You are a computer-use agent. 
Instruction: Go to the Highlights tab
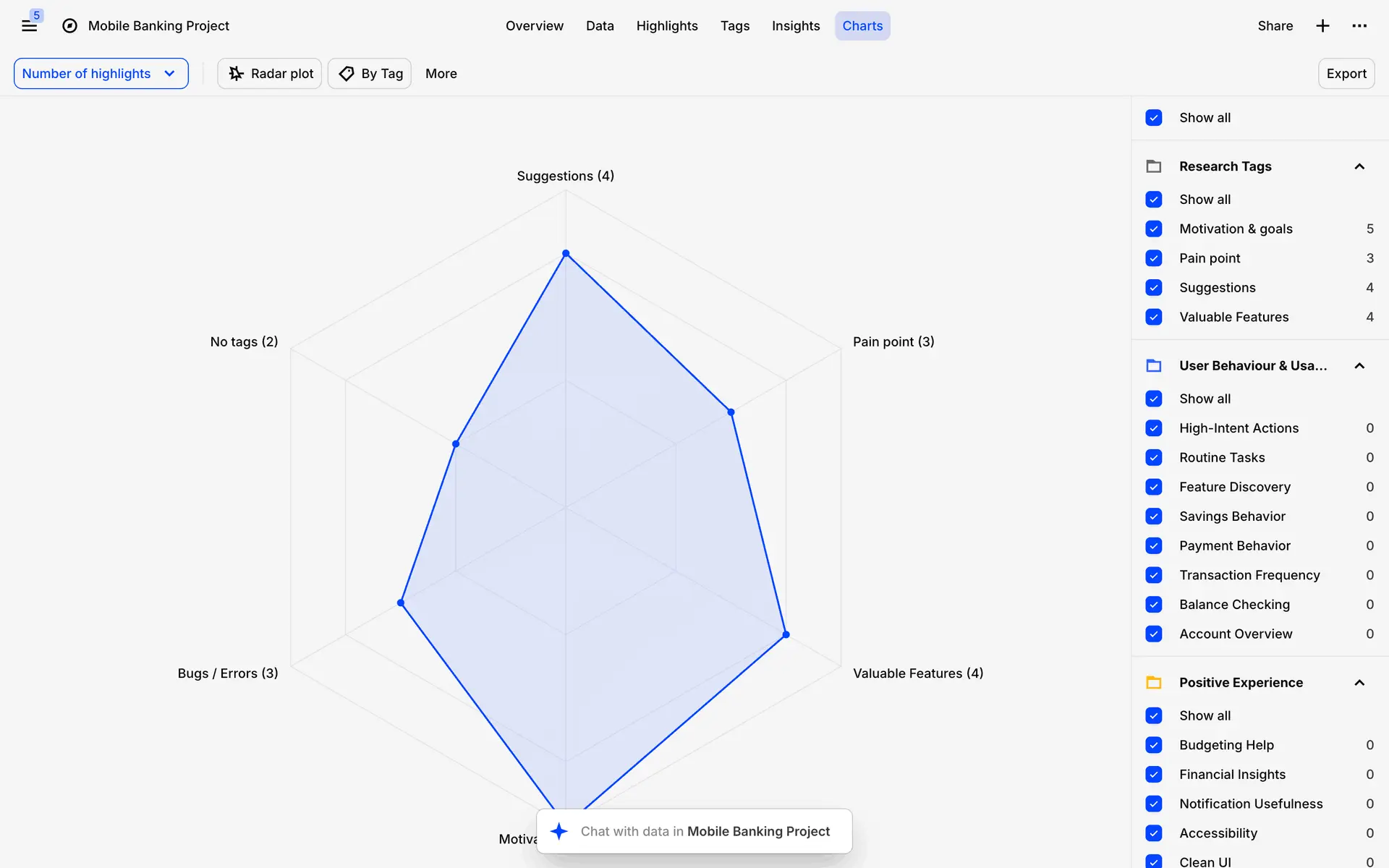coord(666,26)
